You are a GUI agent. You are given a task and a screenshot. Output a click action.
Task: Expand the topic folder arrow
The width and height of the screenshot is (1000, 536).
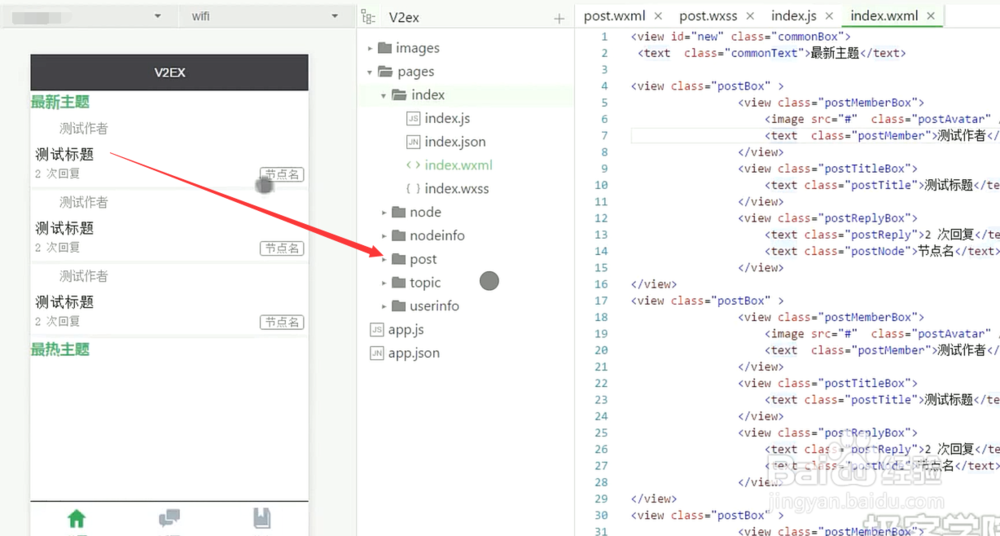pyautogui.click(x=384, y=283)
